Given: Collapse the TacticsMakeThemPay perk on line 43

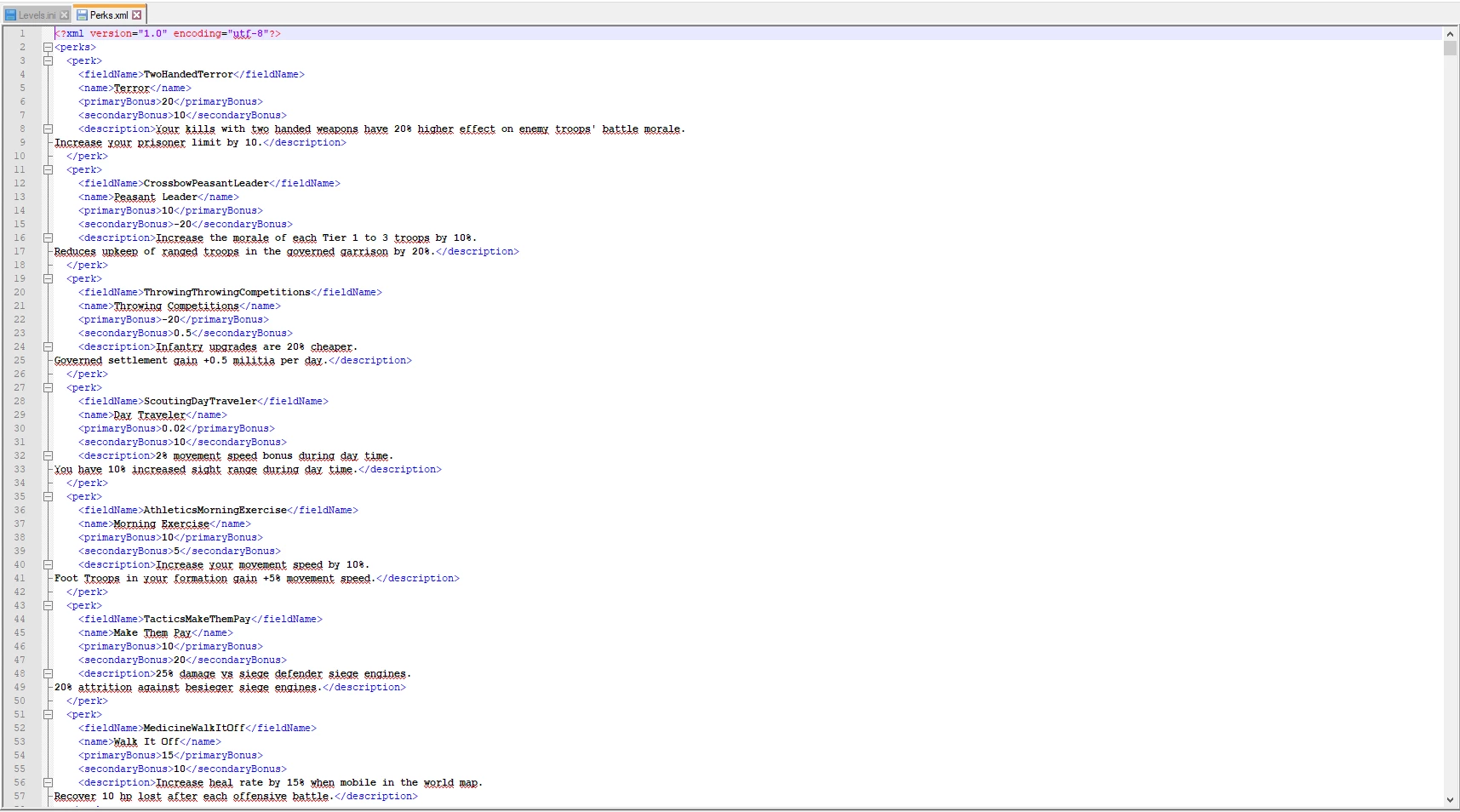Looking at the screenshot, I should tap(49, 606).
